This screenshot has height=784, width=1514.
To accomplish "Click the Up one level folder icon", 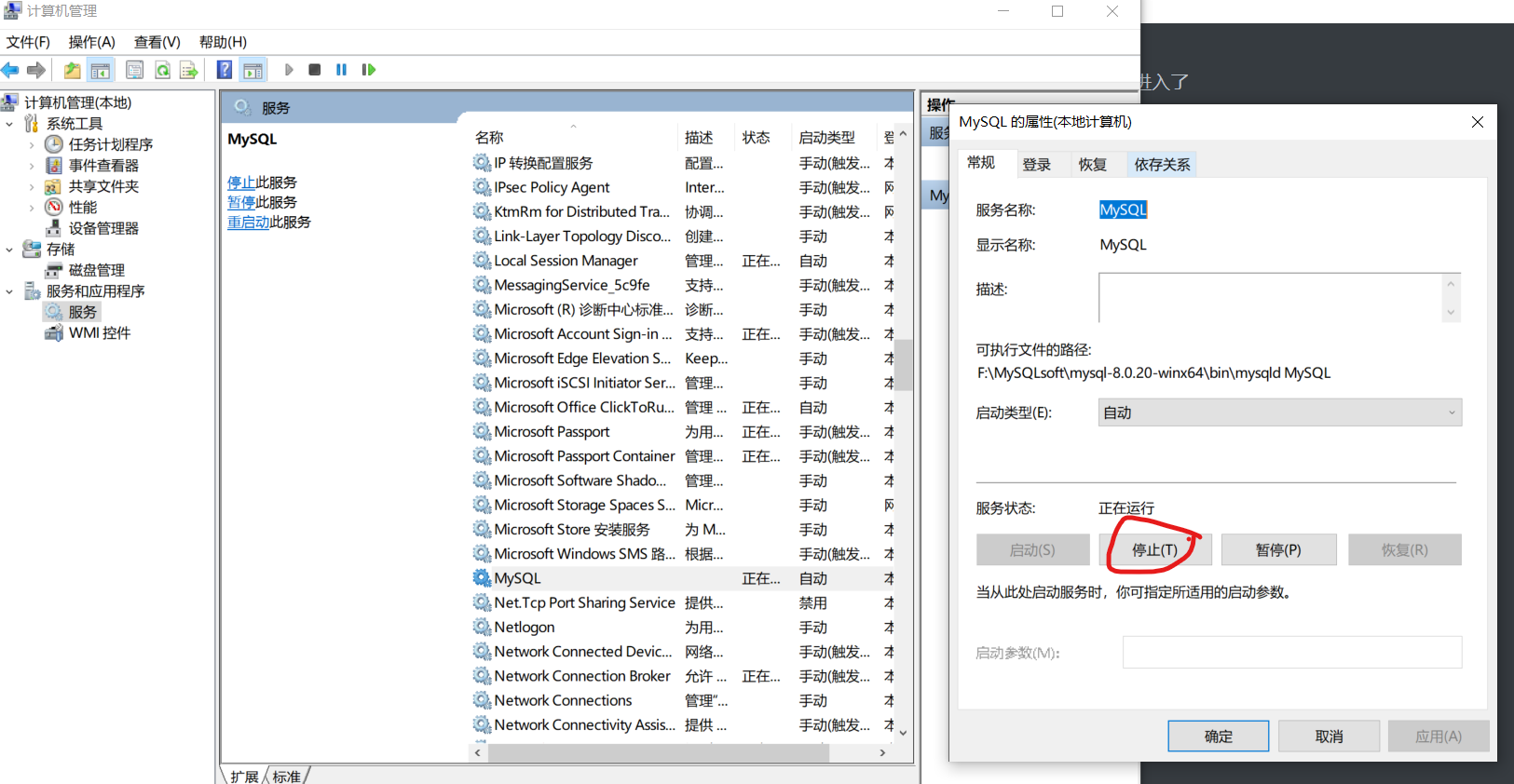I will (72, 70).
